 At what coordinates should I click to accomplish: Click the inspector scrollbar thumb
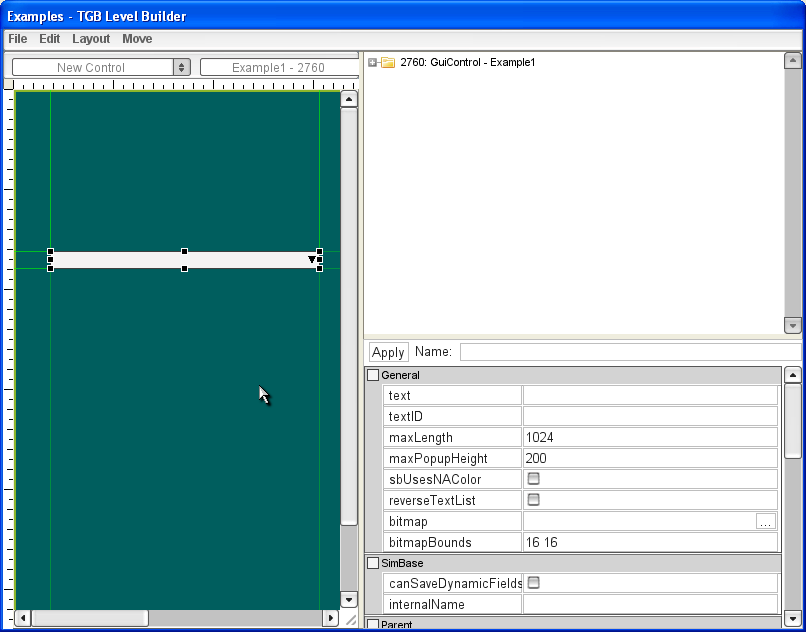pyautogui.click(x=793, y=421)
